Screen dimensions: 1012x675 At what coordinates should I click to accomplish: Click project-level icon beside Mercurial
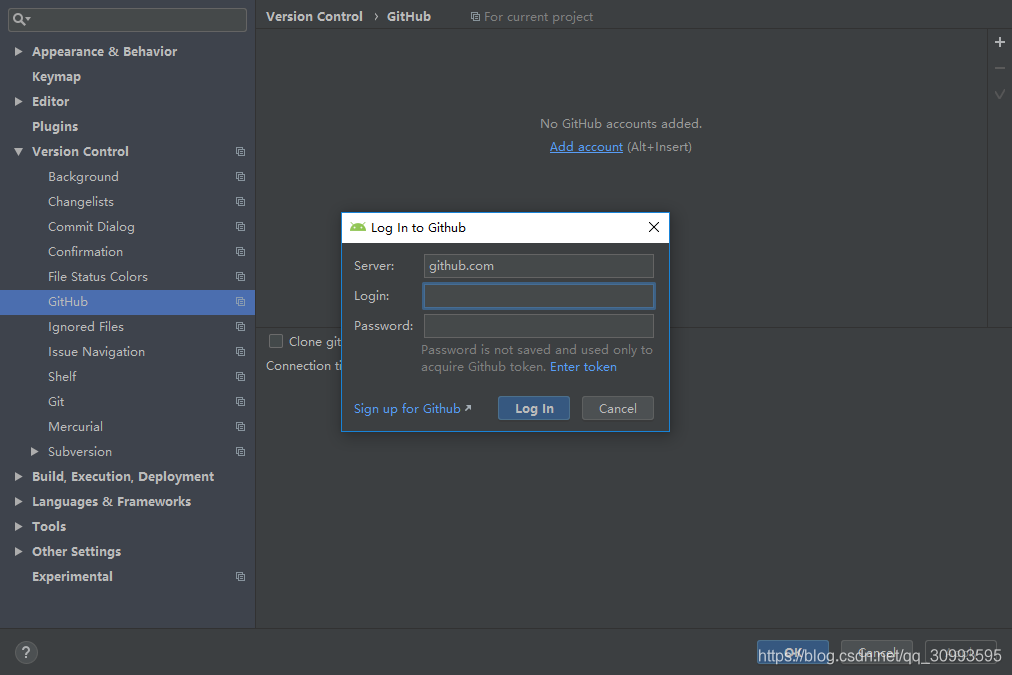pyautogui.click(x=240, y=427)
